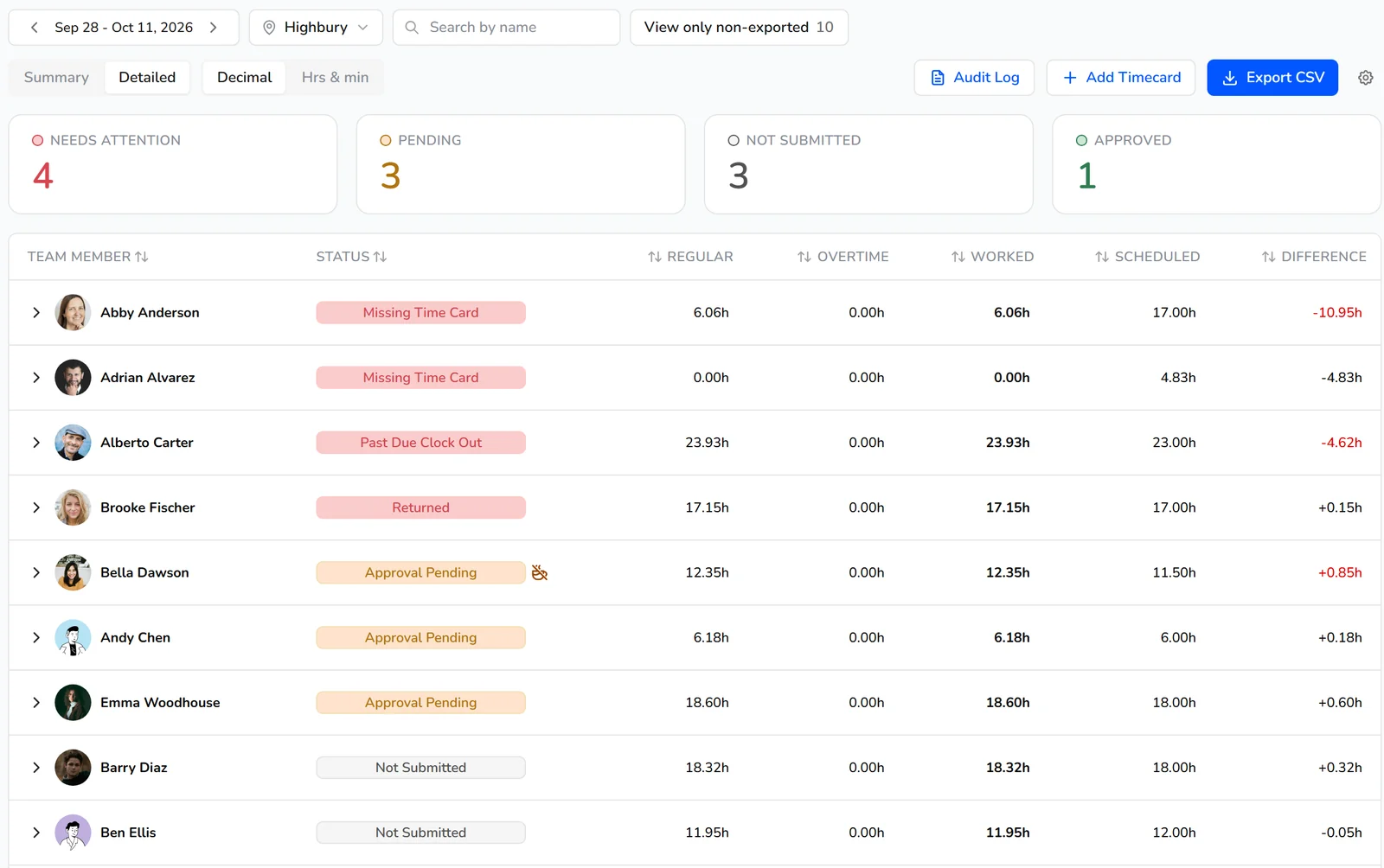
Task: Click Barry Diaz's Not Submitted badge
Action: click(420, 768)
